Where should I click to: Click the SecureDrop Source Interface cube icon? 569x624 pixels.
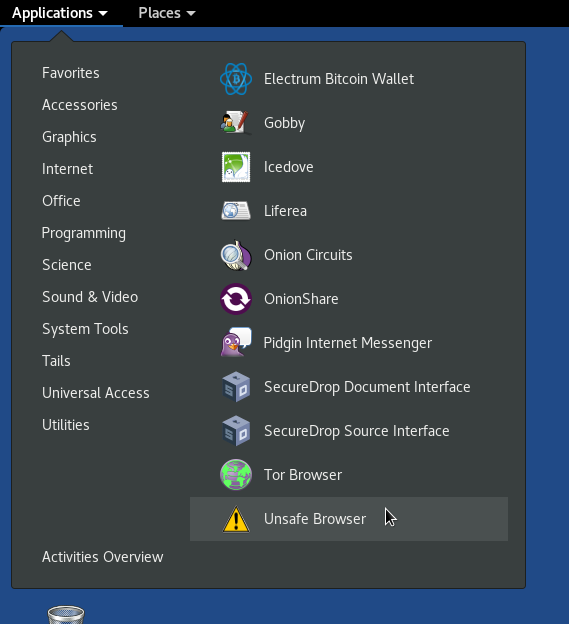click(x=236, y=431)
